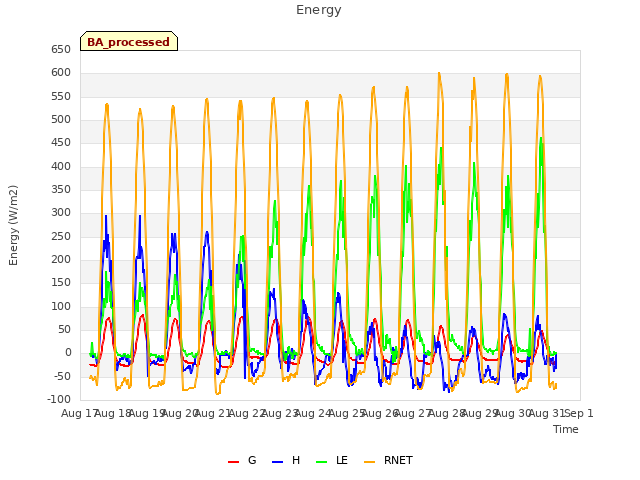Click the G legend label
640x480 pixels.
tap(252, 460)
